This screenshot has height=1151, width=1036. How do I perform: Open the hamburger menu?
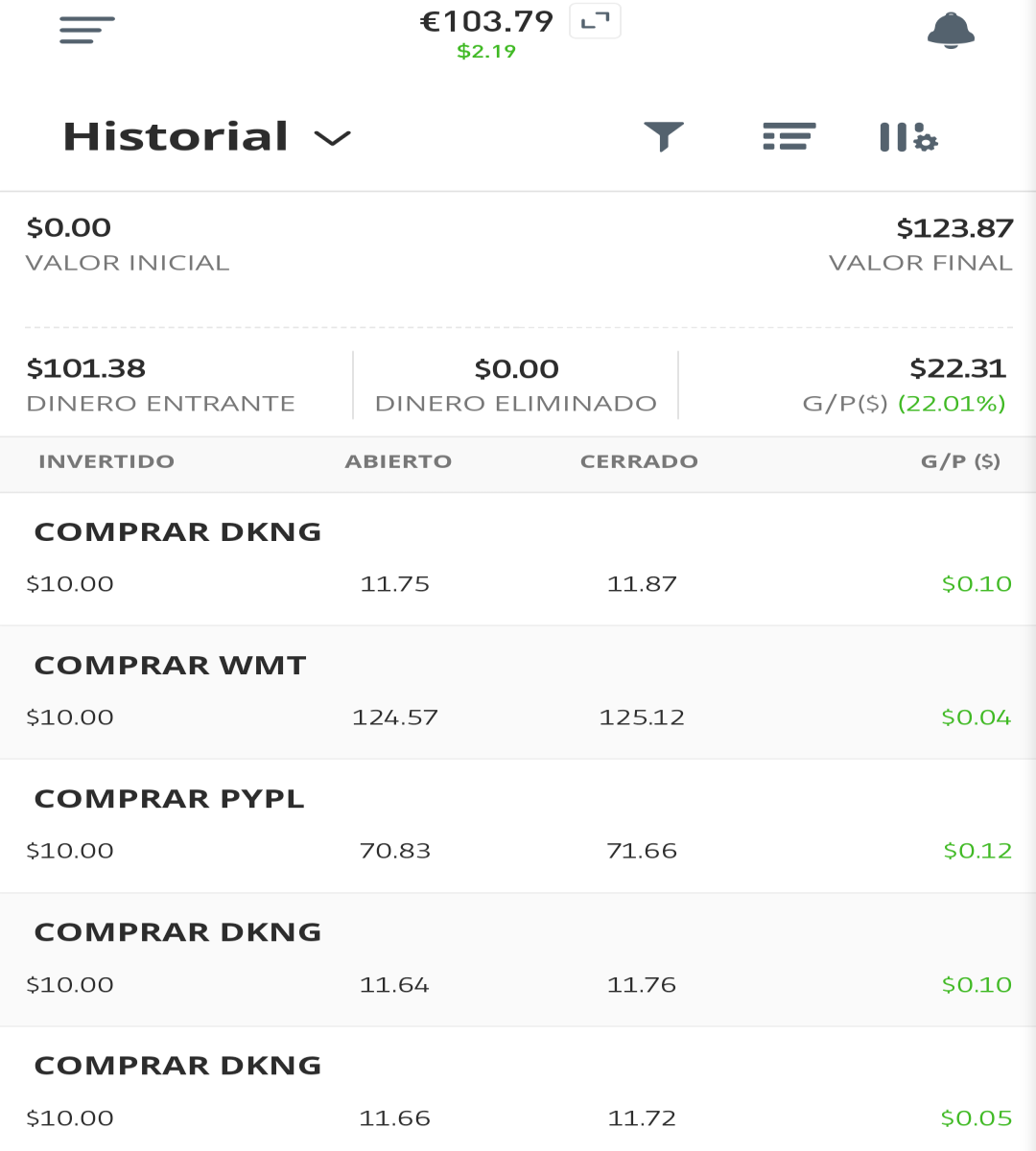(x=86, y=30)
